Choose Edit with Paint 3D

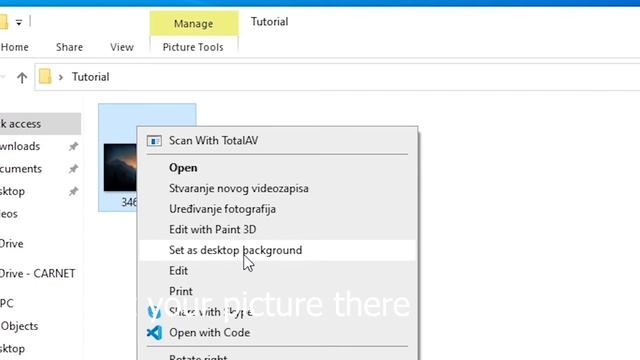[x=278, y=229]
